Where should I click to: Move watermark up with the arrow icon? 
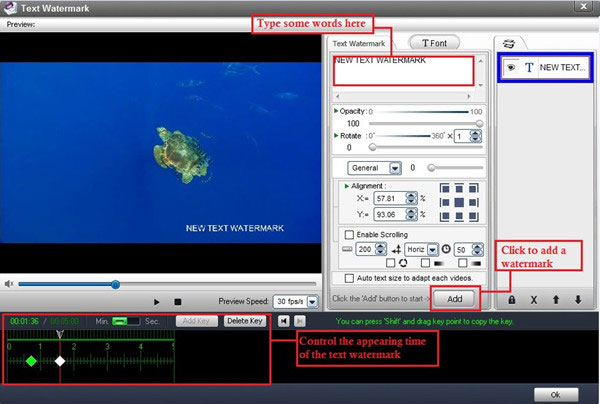556,300
